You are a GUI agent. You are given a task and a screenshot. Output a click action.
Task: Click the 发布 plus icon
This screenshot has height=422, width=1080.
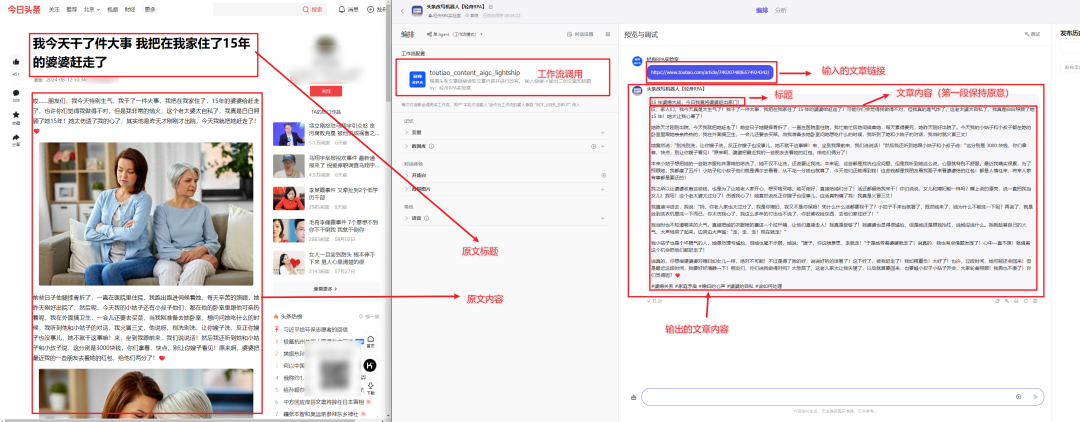point(371,10)
